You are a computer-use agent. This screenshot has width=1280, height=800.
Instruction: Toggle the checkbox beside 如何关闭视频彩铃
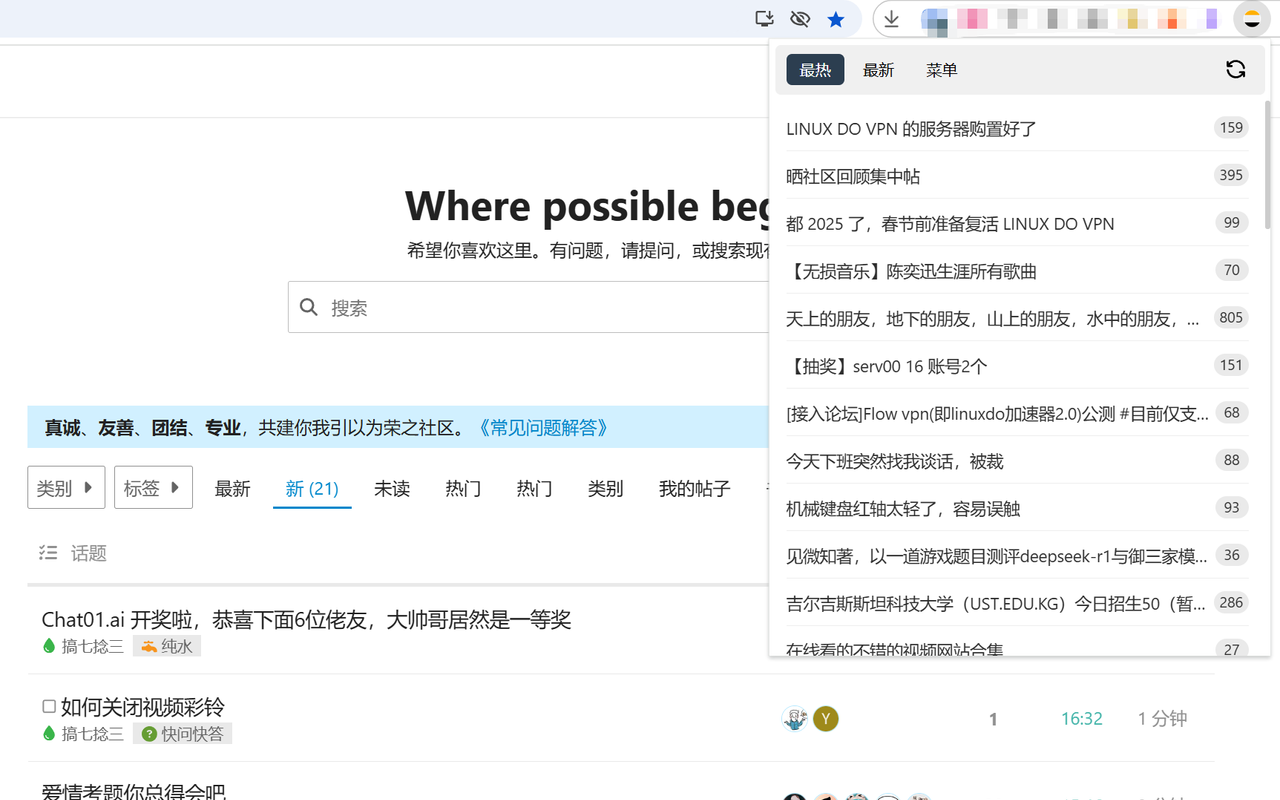point(48,705)
